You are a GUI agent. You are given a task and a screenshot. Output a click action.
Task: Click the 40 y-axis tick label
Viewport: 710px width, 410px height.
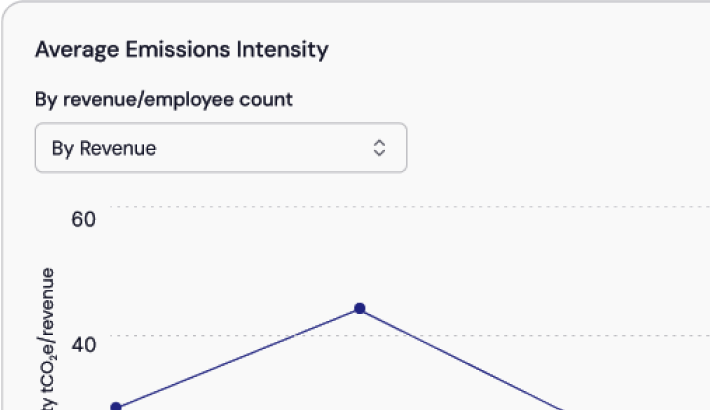[83, 345]
